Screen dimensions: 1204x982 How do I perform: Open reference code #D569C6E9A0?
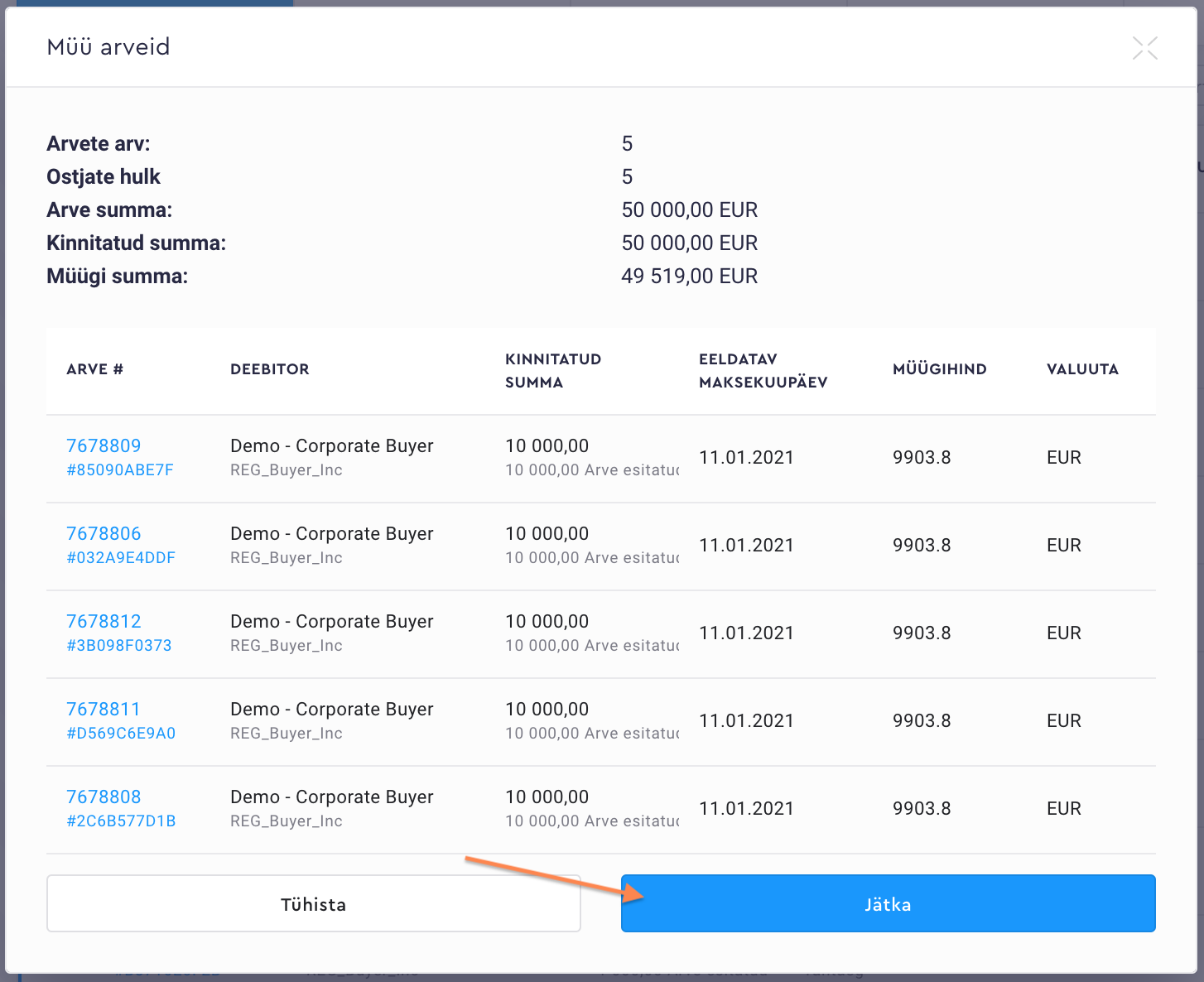121,734
